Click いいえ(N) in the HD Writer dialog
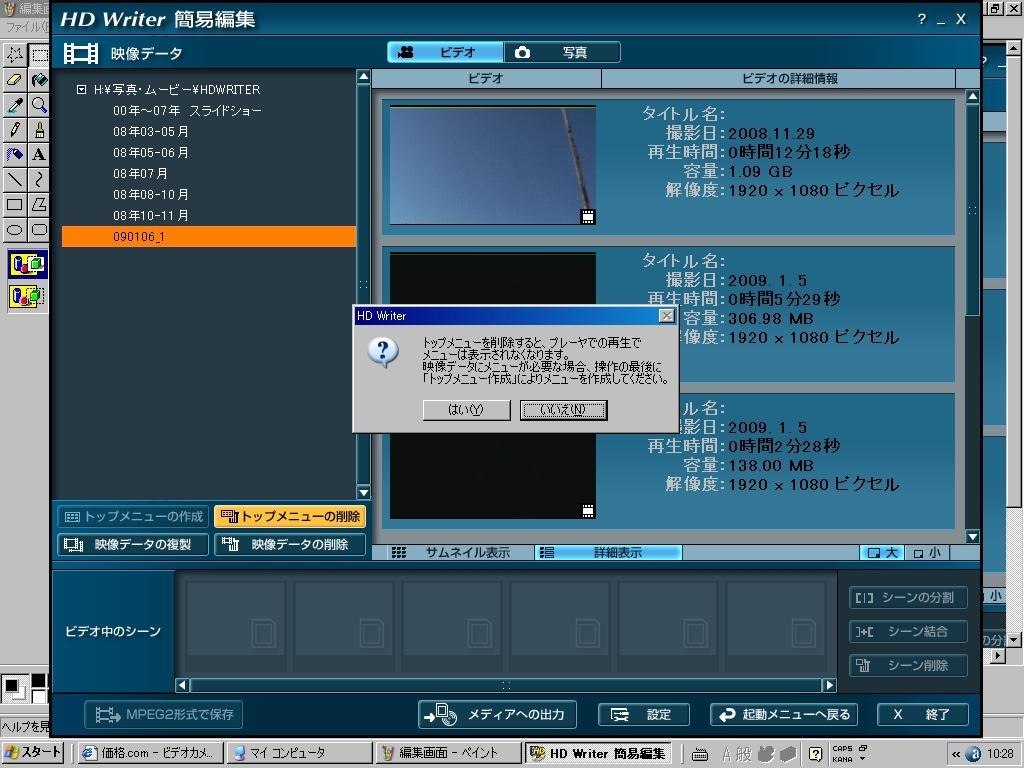The width and height of the screenshot is (1024, 768). coord(564,410)
